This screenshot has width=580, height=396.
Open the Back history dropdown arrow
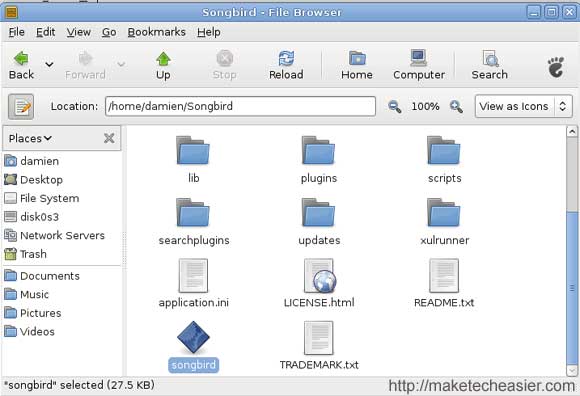coord(49,65)
